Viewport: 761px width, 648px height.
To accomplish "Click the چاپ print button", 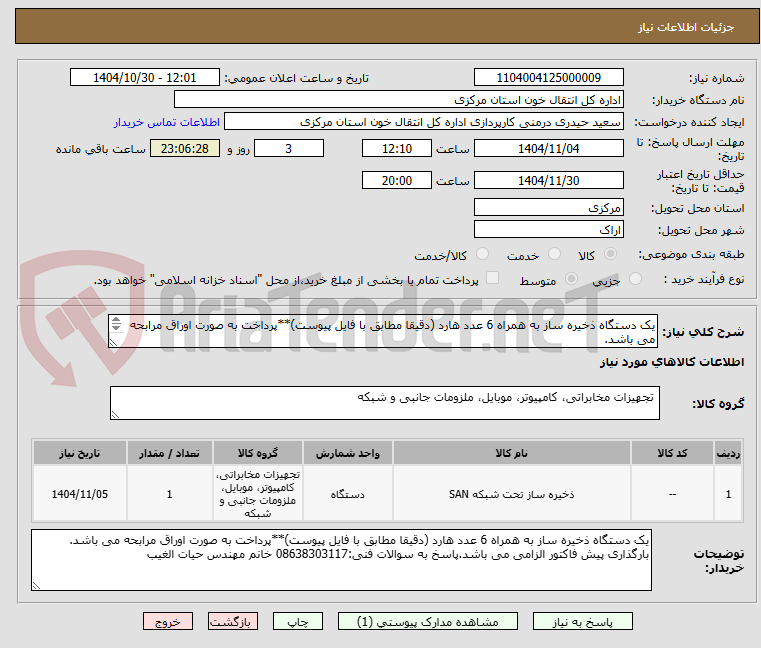I will (x=298, y=621).
